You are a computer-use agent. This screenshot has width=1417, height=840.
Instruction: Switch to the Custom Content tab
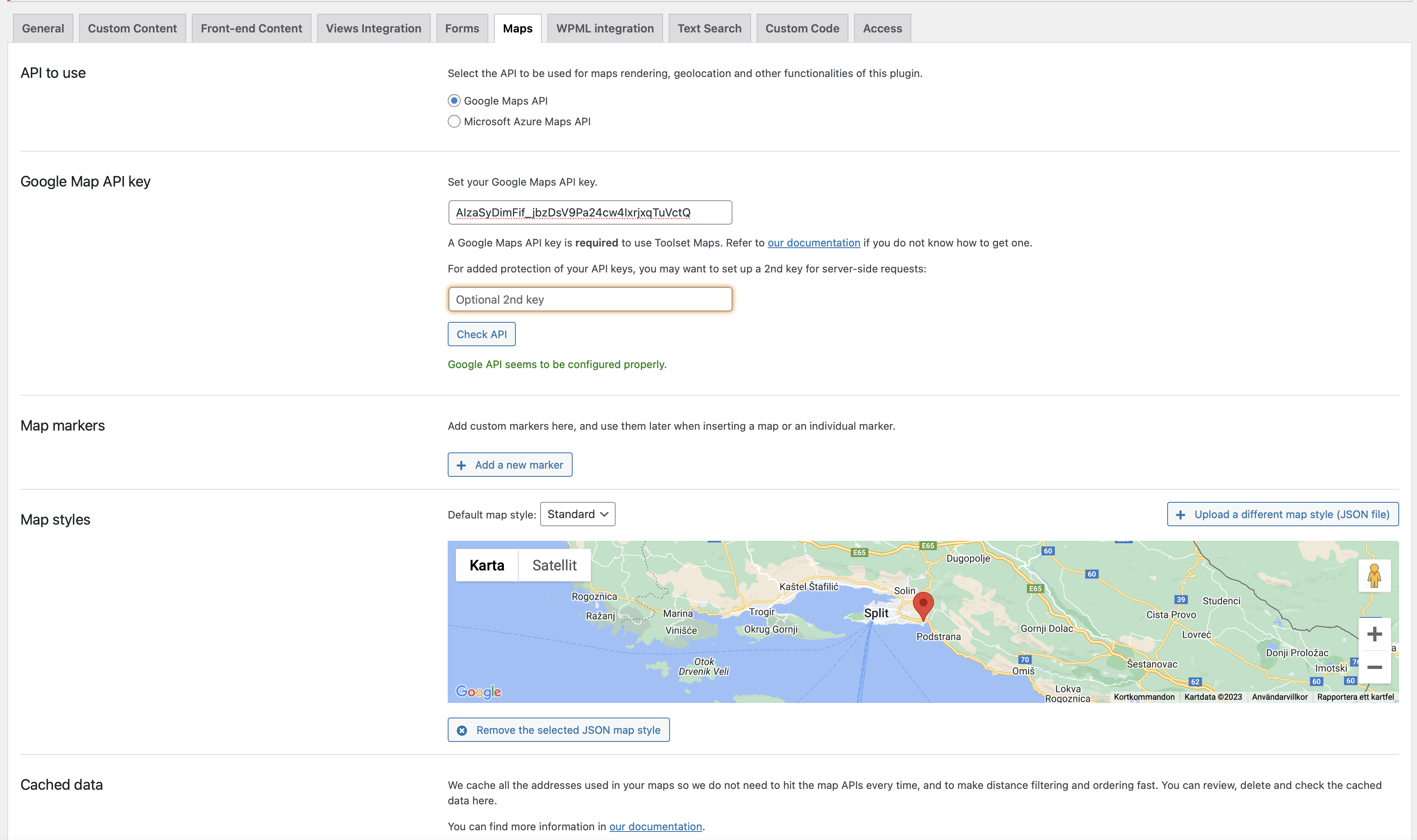pyautogui.click(x=133, y=28)
